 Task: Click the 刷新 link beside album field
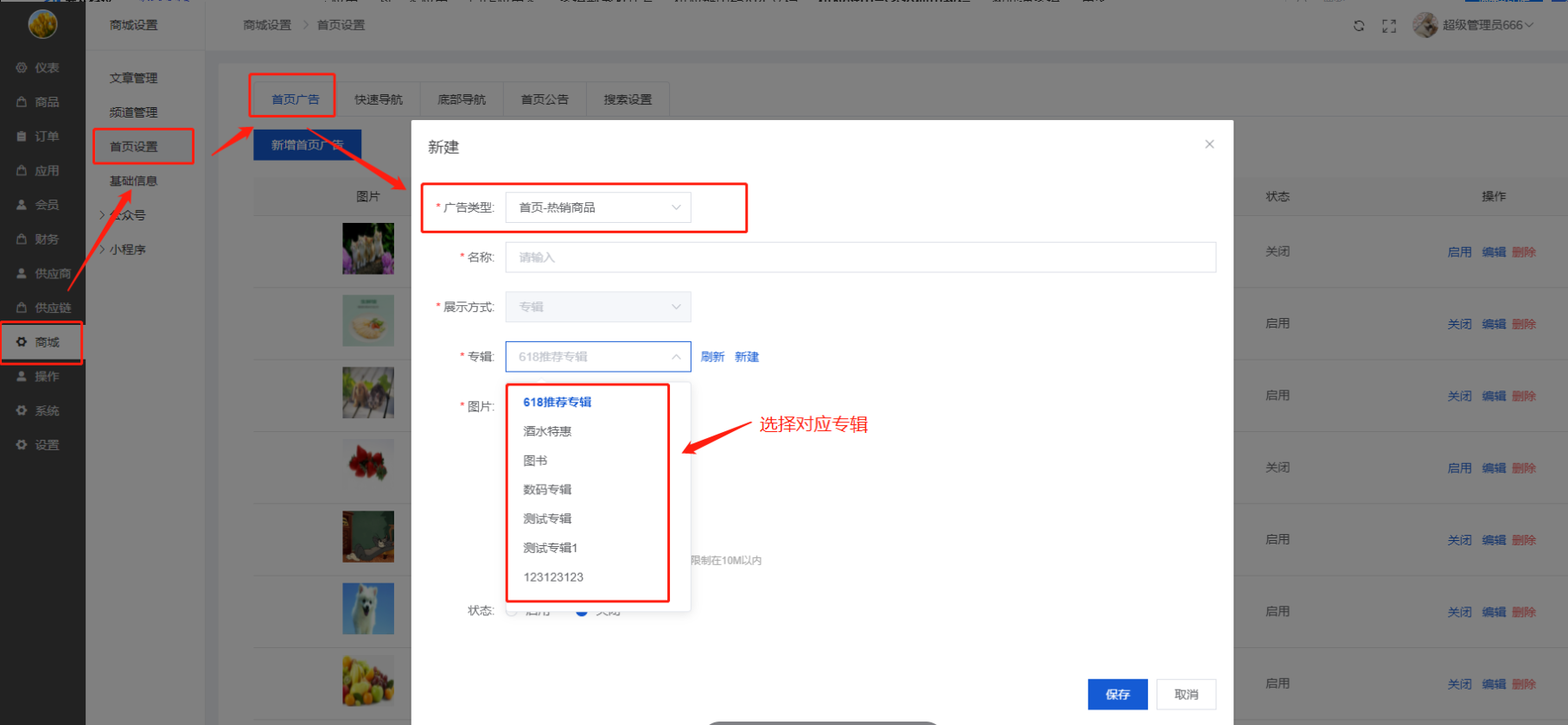click(x=712, y=357)
